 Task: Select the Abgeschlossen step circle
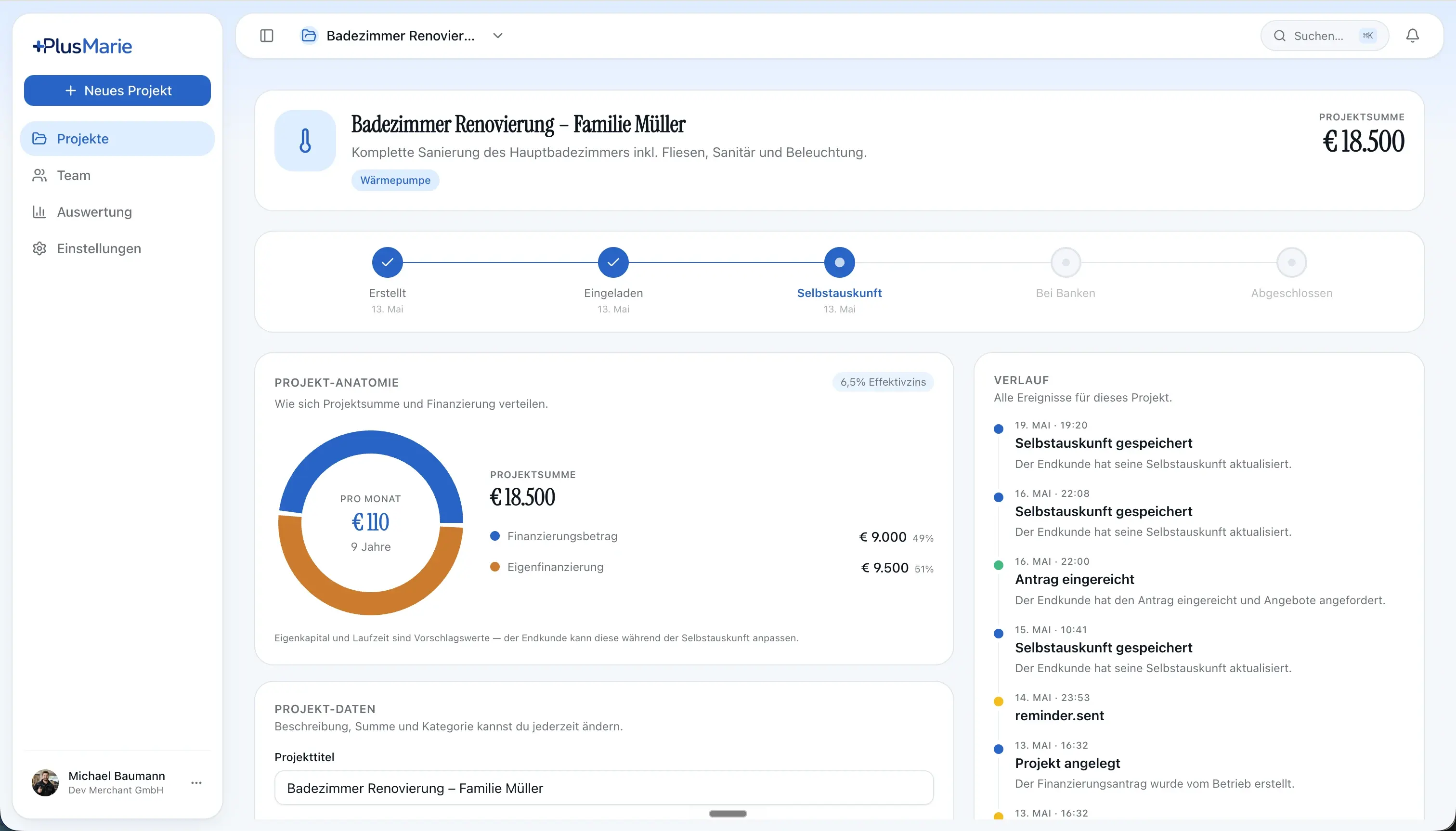[1292, 262]
